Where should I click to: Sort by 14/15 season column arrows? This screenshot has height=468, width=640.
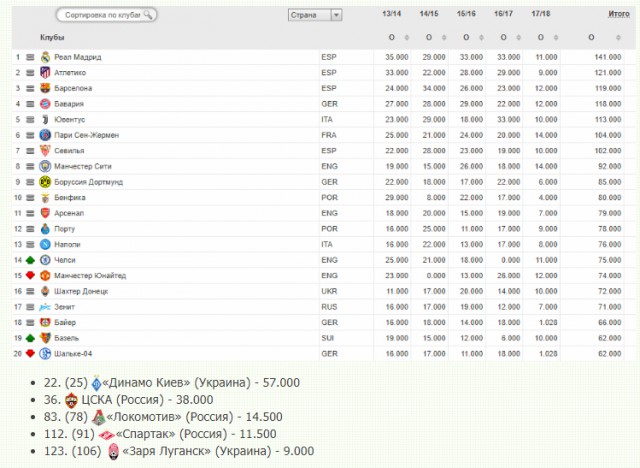pyautogui.click(x=444, y=38)
